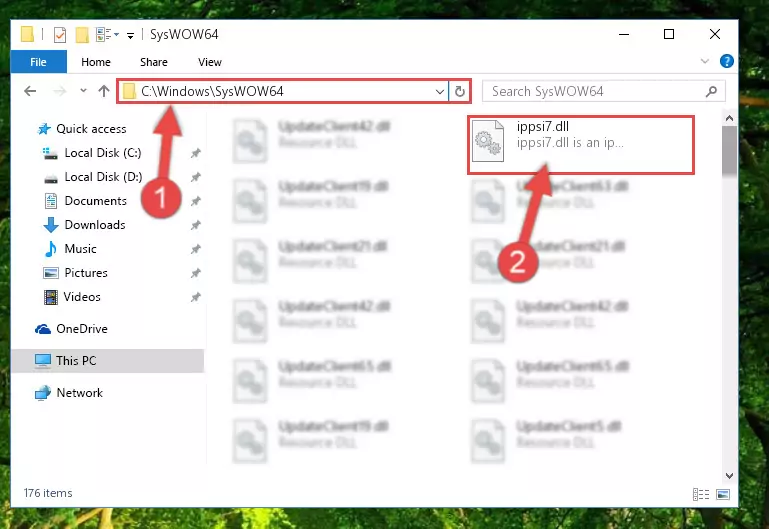The width and height of the screenshot is (769, 529).
Task: Click the This PC monitor icon
Action: (43, 361)
